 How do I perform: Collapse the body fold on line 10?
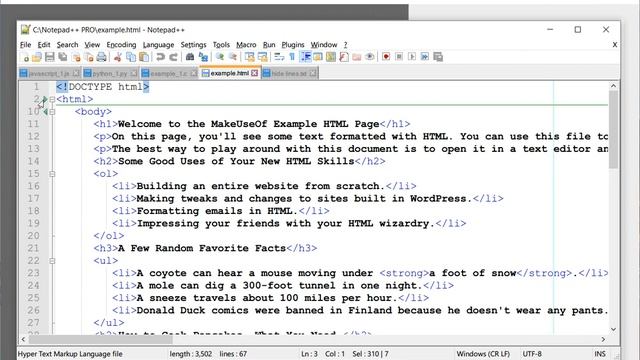click(x=52, y=111)
